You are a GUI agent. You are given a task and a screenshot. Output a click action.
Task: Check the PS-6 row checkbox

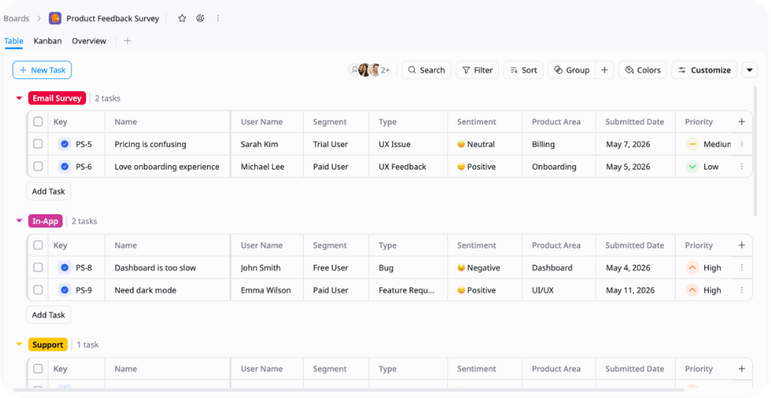(38, 167)
